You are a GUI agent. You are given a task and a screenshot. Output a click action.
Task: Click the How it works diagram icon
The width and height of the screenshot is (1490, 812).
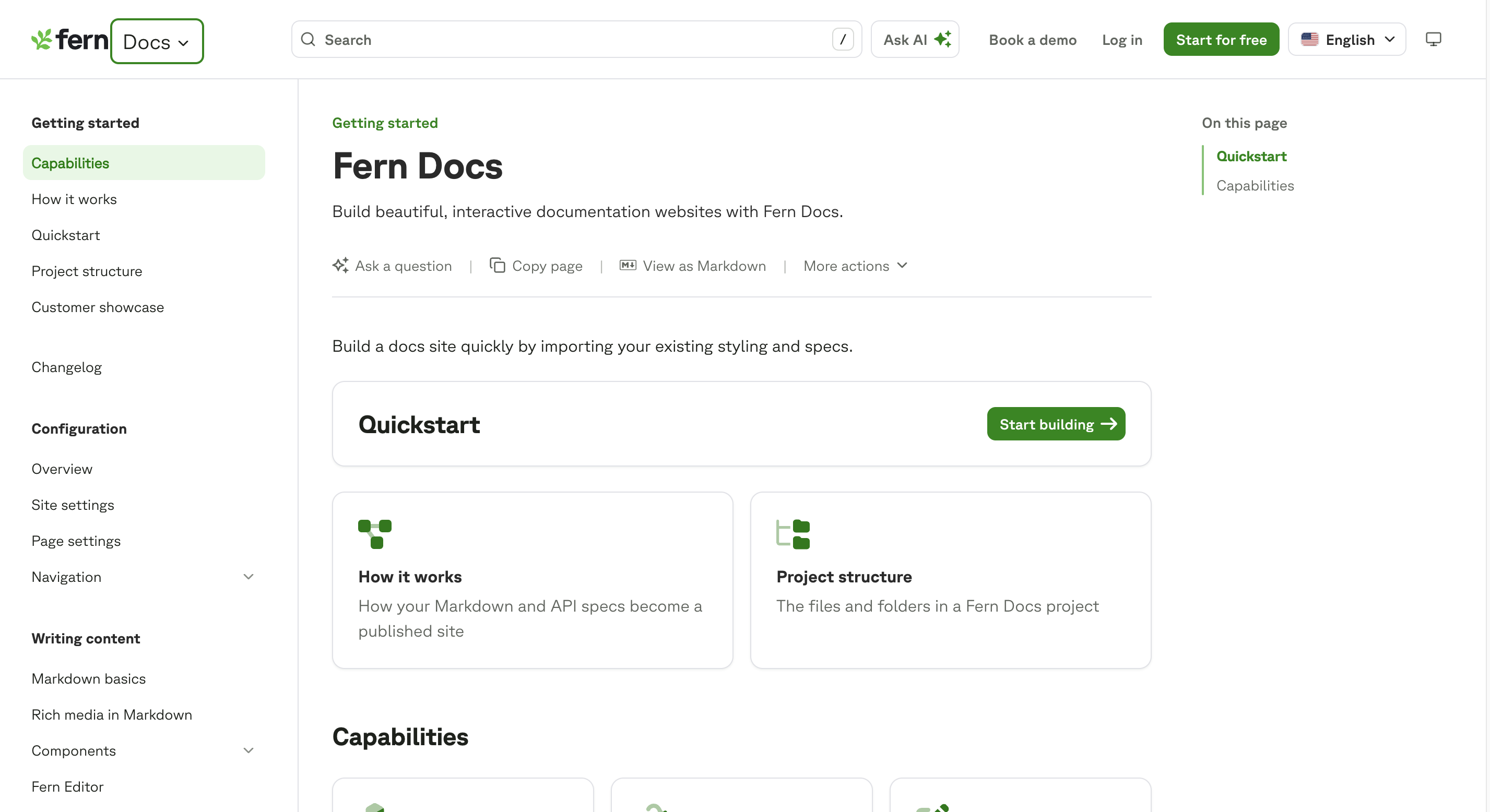375,534
